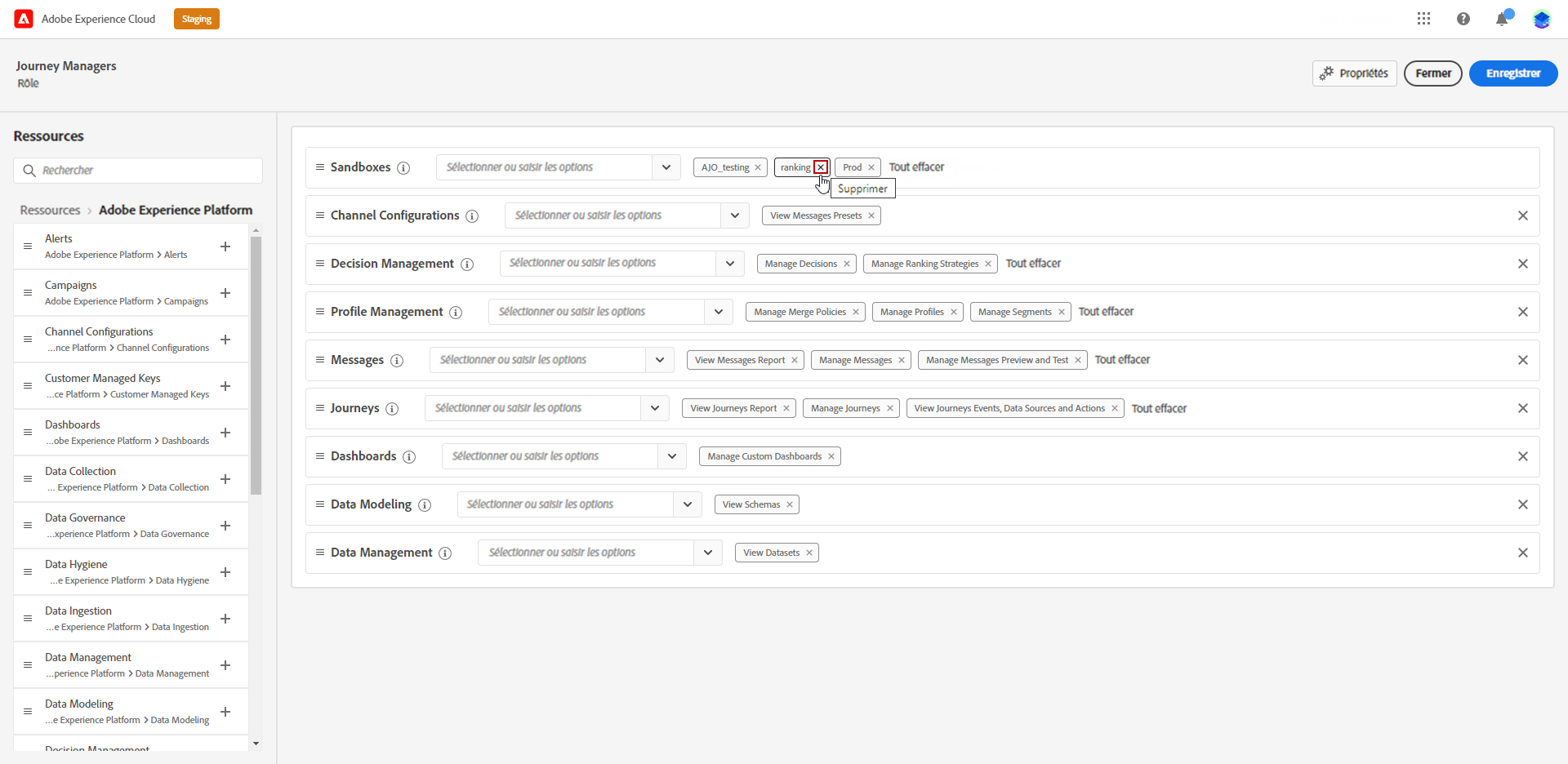This screenshot has height=764, width=1568.
Task: Open the notifications bell
Action: click(1502, 19)
